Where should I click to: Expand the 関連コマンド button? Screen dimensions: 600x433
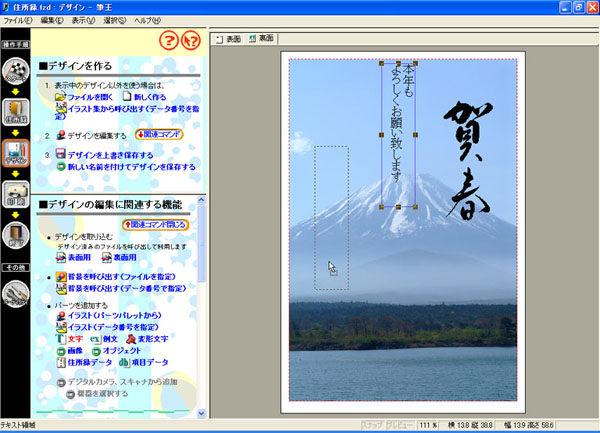tap(158, 134)
